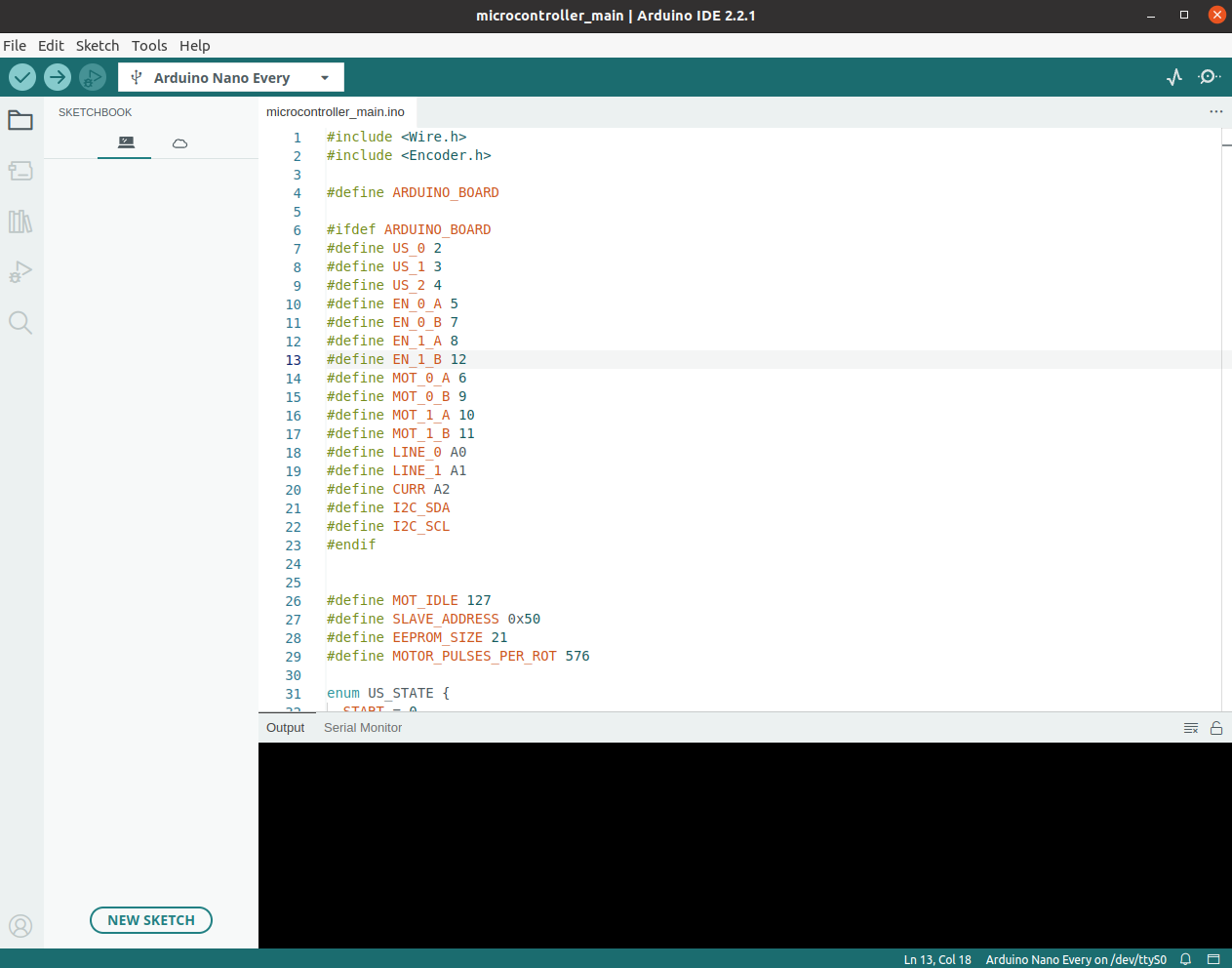Open the notifications bell icon
This screenshot has width=1232, height=968.
click(x=1185, y=959)
